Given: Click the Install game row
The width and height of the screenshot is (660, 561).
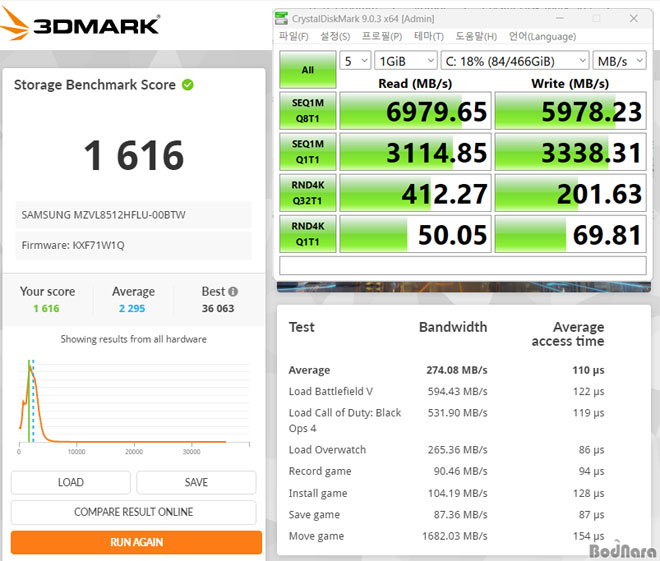Looking at the screenshot, I should (x=446, y=493).
